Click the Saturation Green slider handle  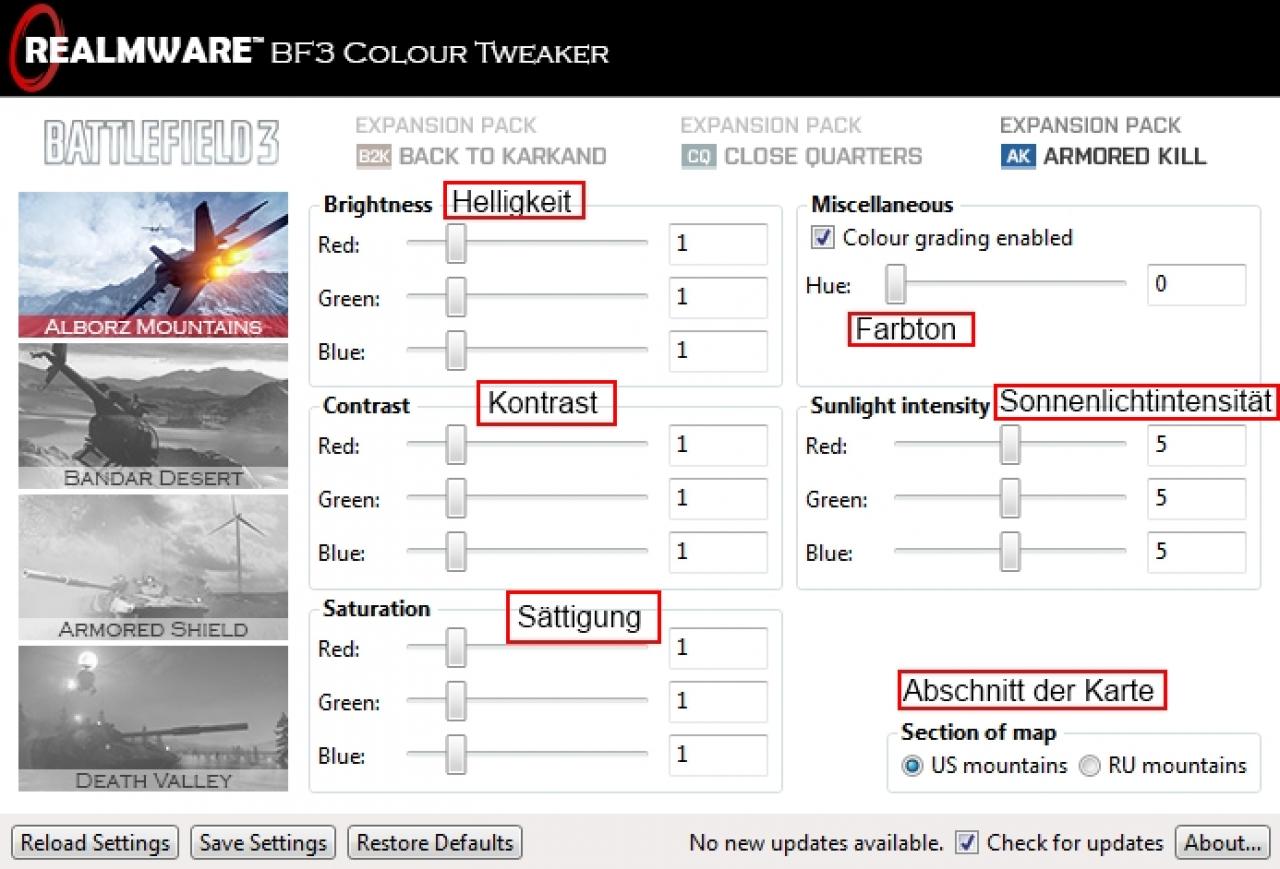point(456,702)
